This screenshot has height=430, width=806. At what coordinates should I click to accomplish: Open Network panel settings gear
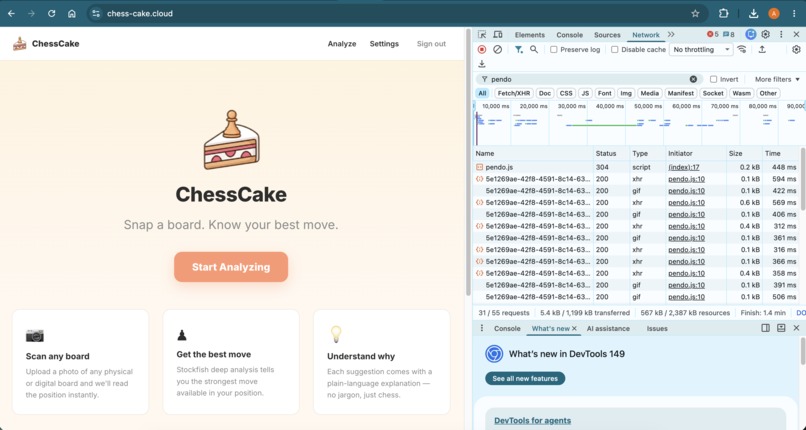point(796,49)
